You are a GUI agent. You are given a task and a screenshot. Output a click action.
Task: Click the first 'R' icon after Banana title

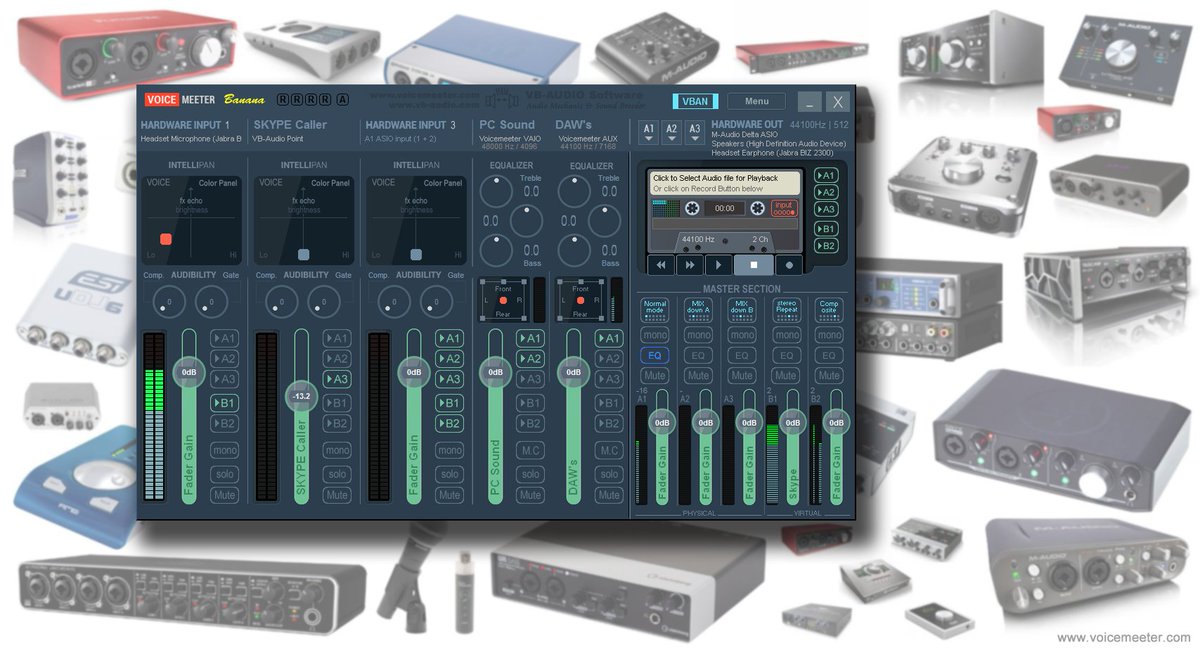pyautogui.click(x=283, y=99)
